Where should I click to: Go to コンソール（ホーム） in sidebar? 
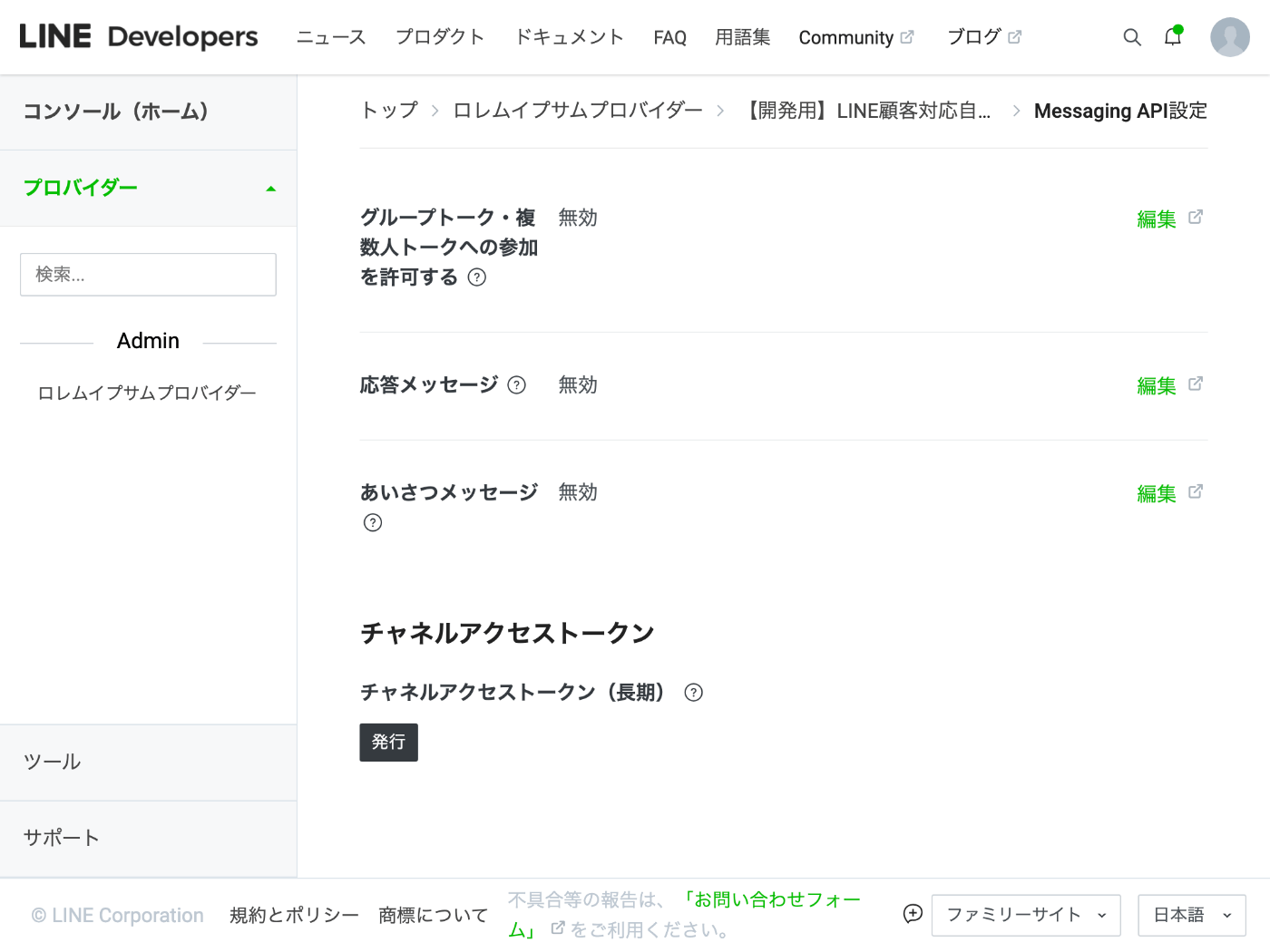(148, 112)
